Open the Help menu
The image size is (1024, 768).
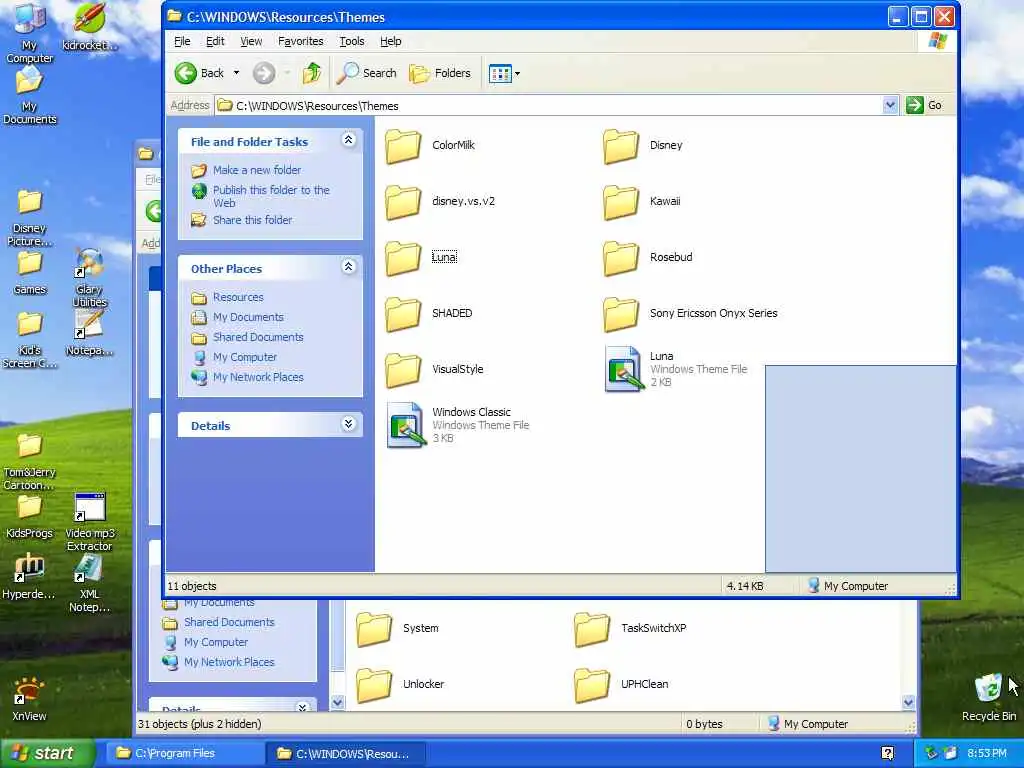[391, 41]
